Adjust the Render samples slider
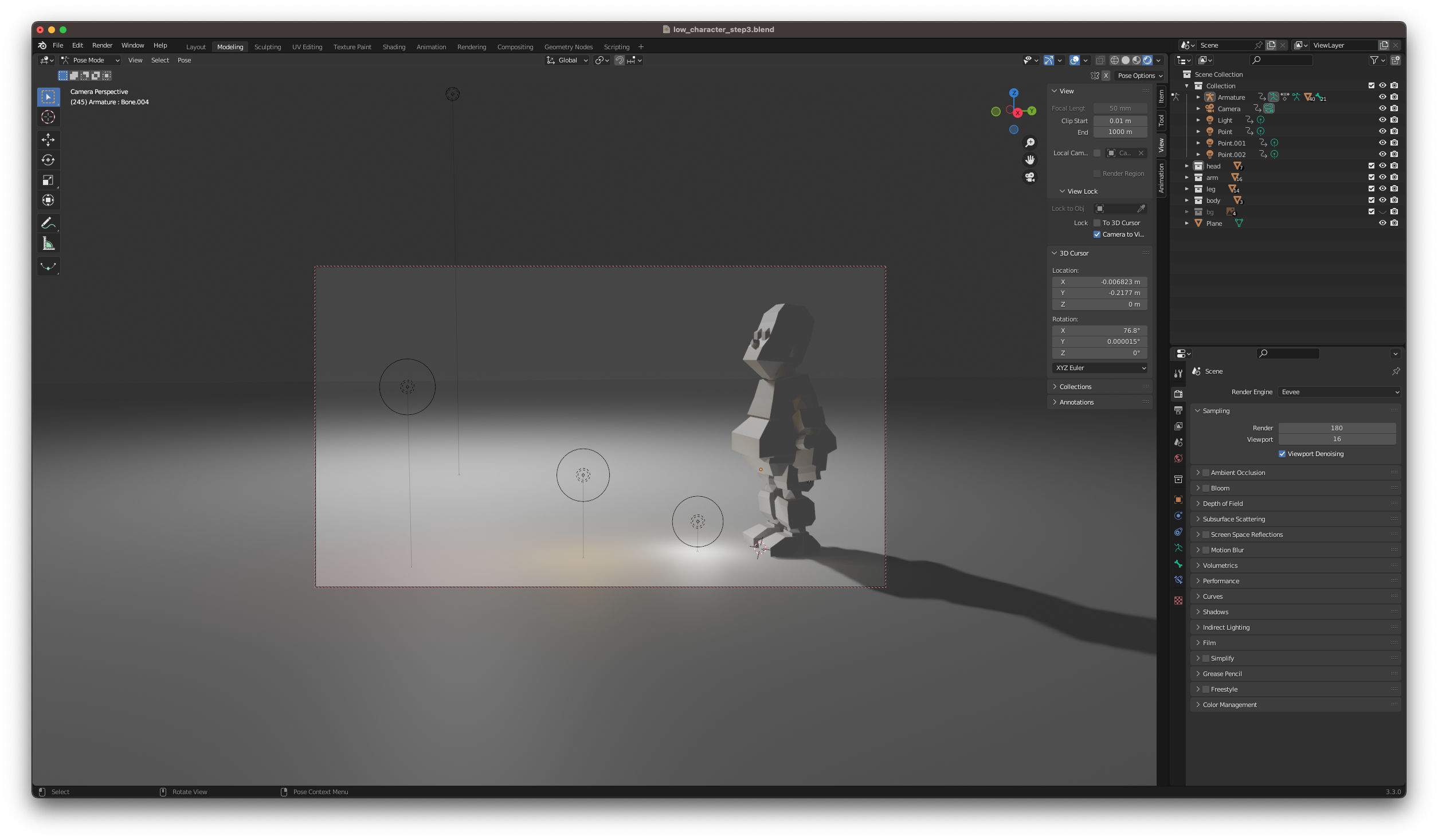Image resolution: width=1438 pixels, height=840 pixels. [1337, 428]
